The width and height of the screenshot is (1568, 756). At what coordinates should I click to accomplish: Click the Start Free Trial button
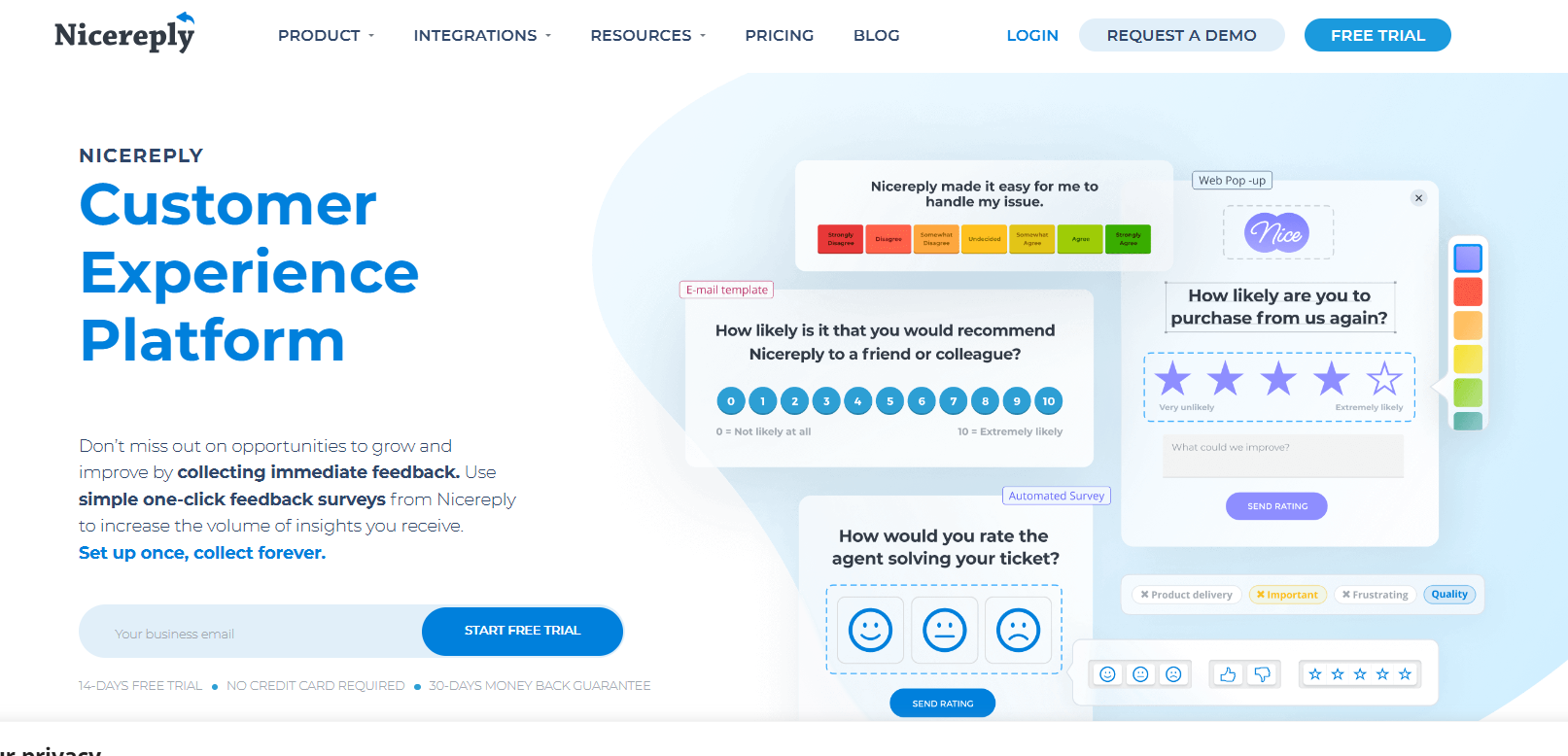(x=522, y=631)
